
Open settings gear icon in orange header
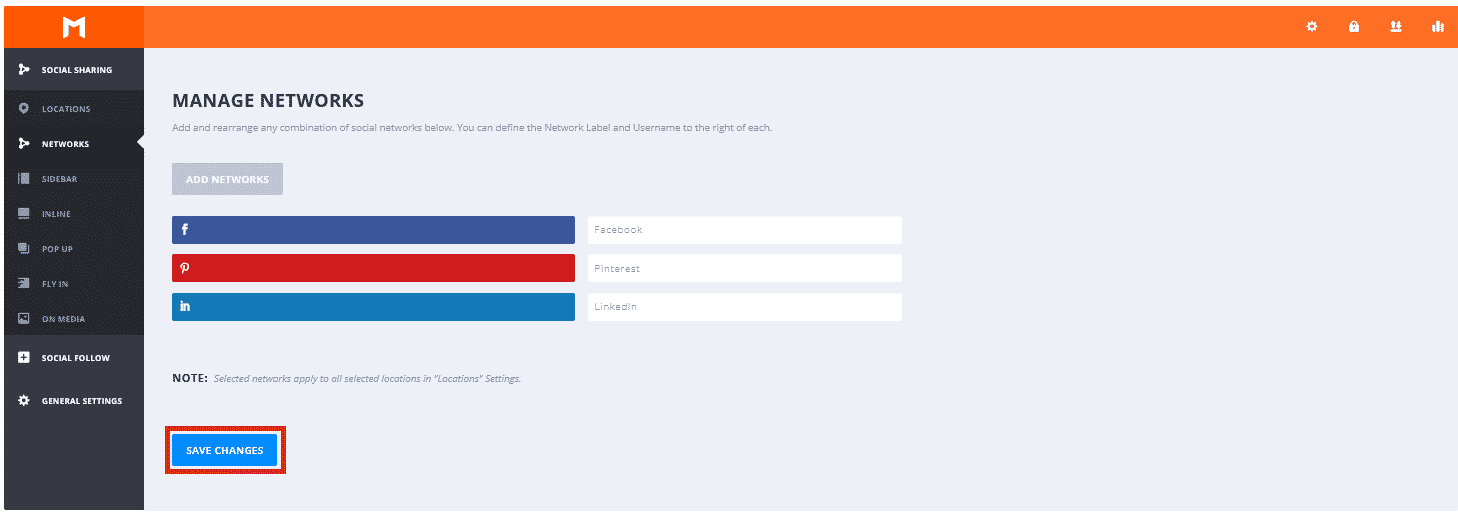click(x=1312, y=27)
